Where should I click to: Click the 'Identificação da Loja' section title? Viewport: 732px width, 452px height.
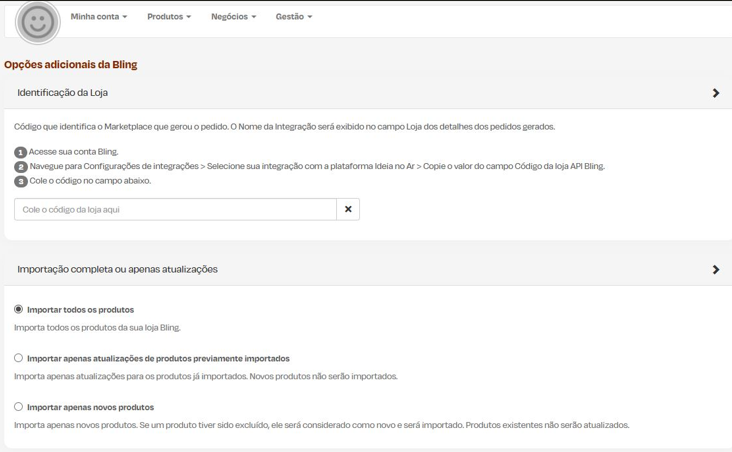(62, 93)
